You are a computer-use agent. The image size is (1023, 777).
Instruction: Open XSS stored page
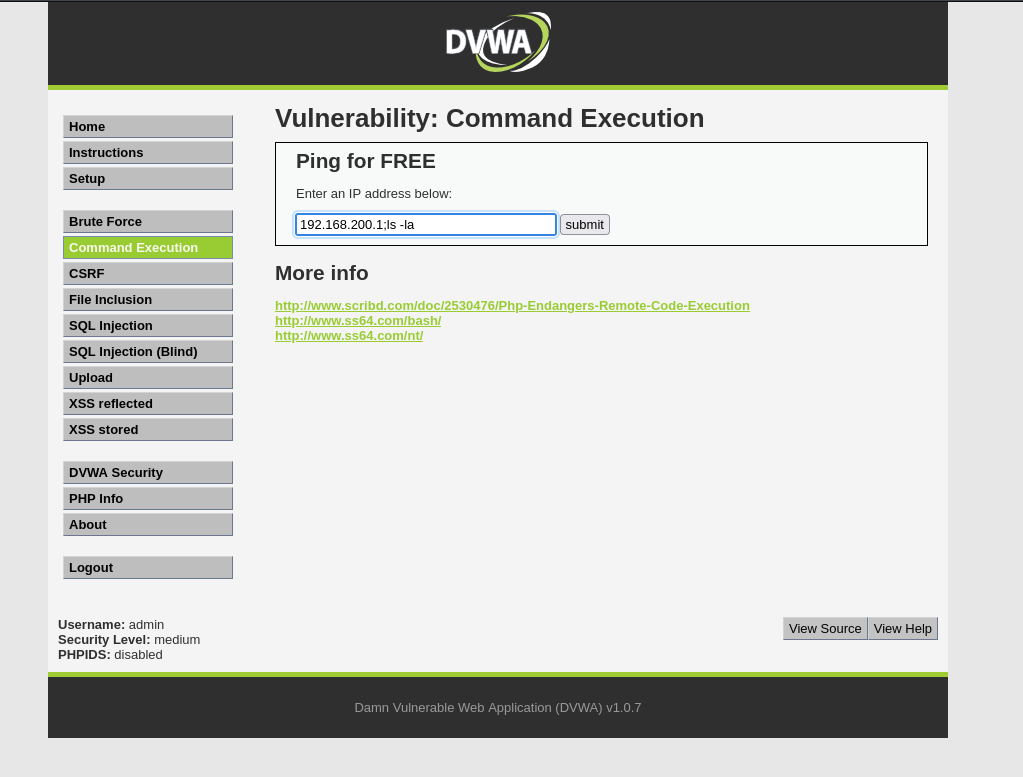point(148,430)
